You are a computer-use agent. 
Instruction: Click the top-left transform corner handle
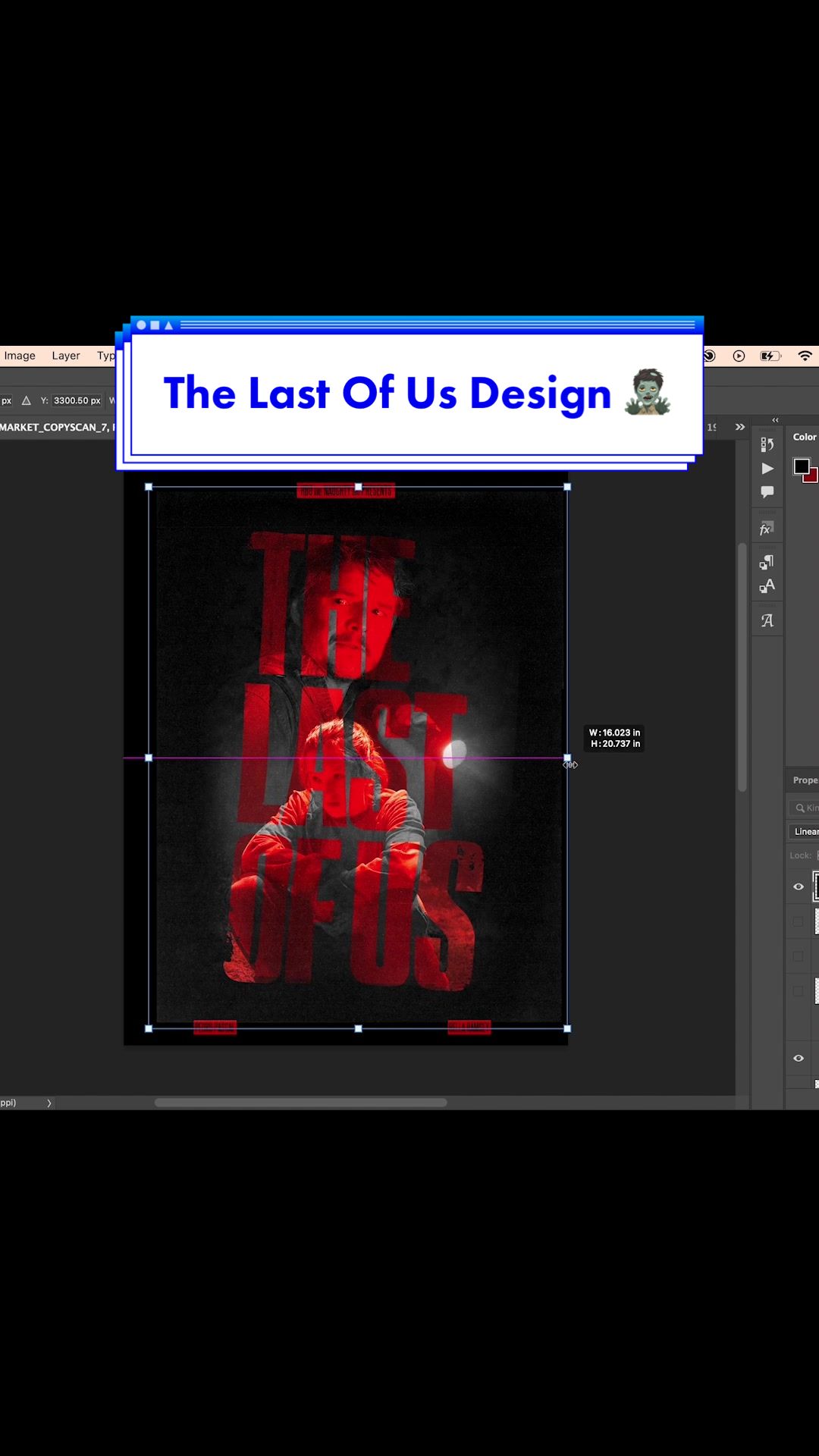[149, 487]
